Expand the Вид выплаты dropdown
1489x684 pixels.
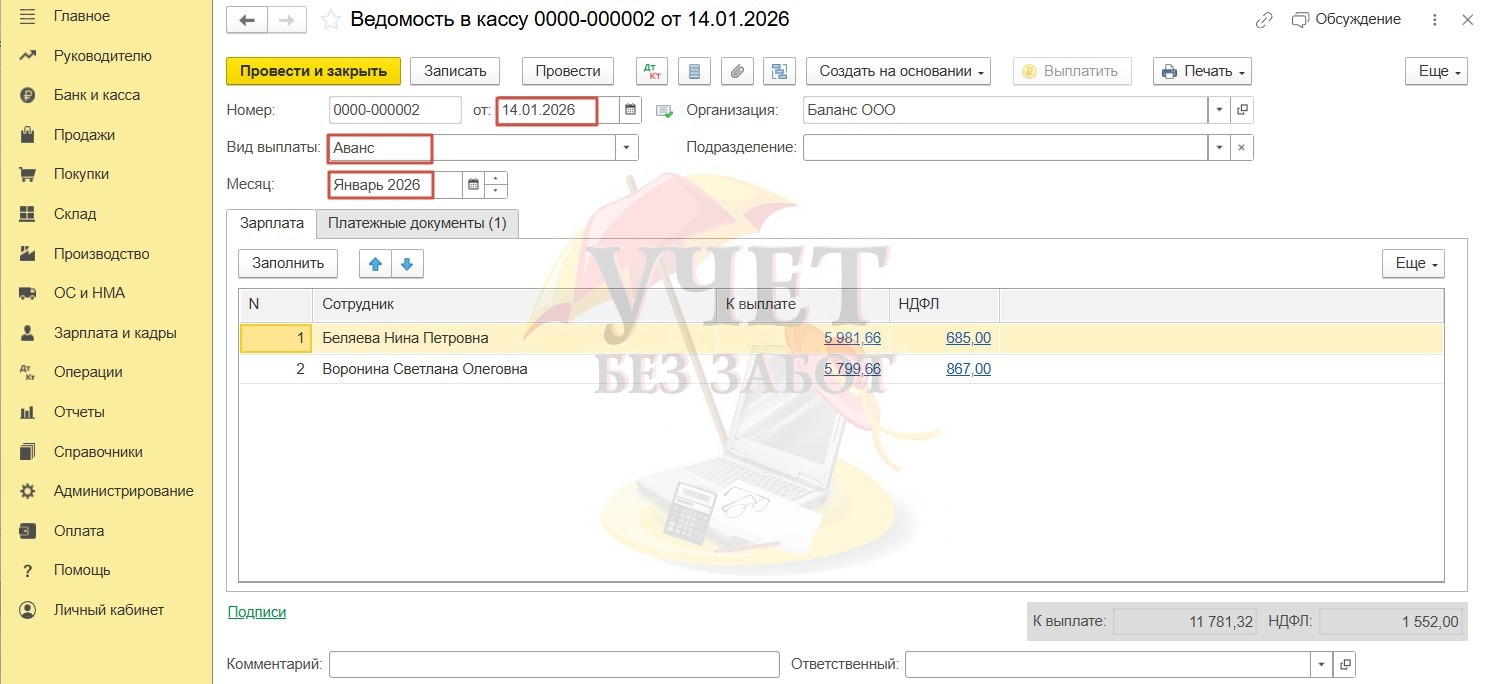(x=626, y=148)
